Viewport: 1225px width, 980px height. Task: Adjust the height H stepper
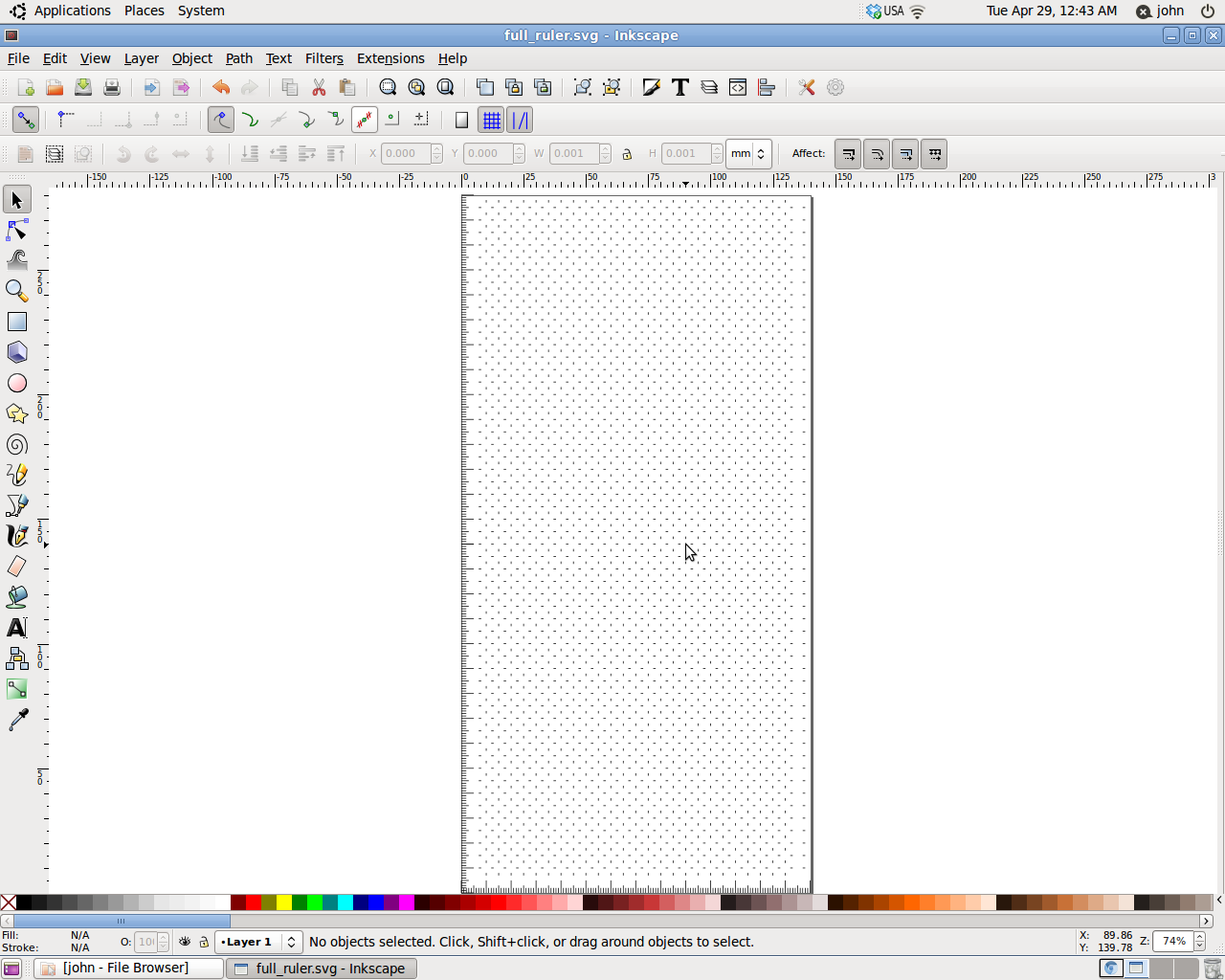(718, 154)
